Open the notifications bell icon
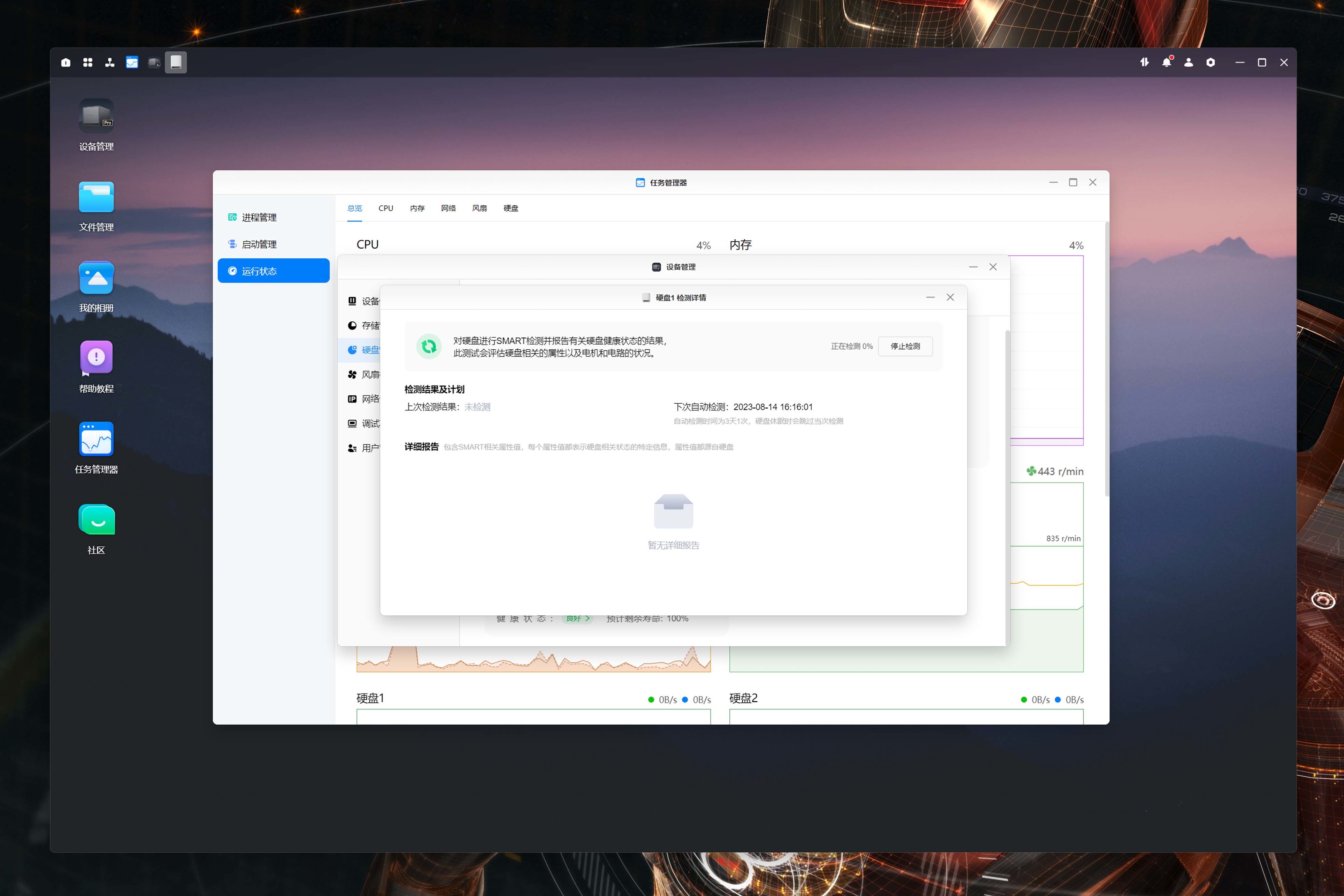The image size is (1344, 896). (1166, 62)
